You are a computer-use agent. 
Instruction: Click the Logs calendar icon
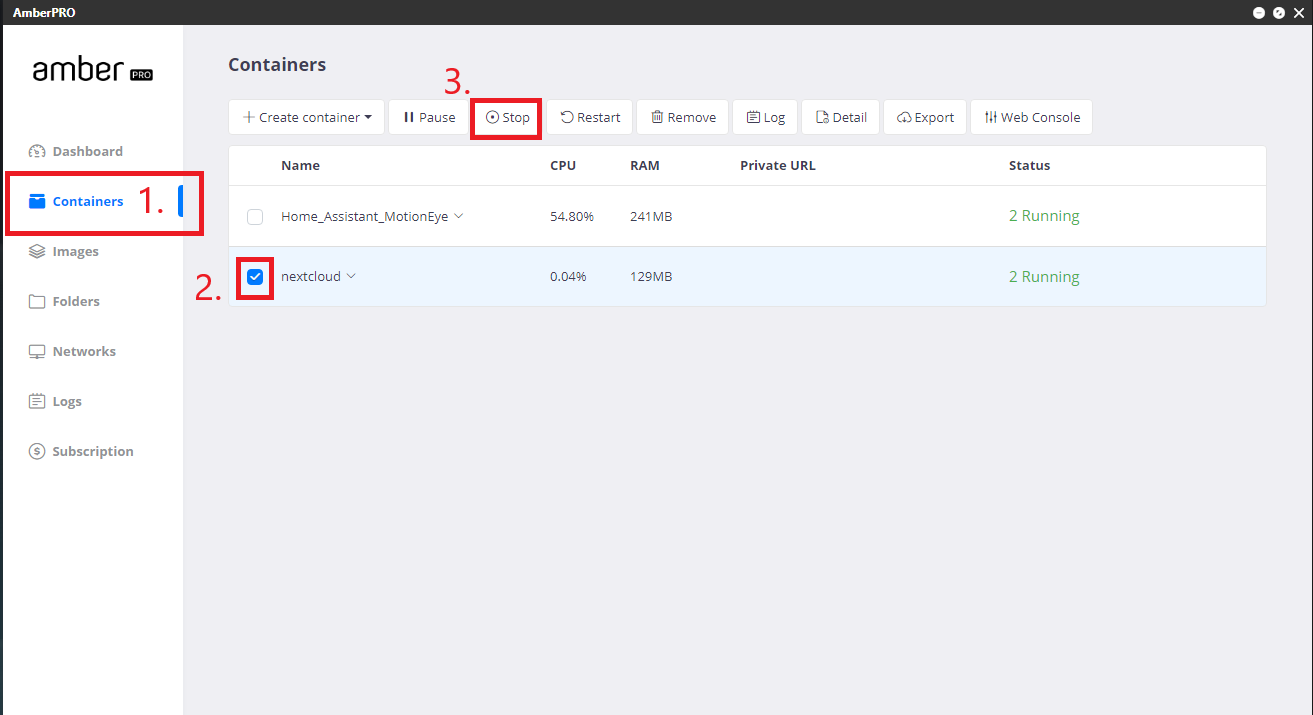tap(37, 402)
